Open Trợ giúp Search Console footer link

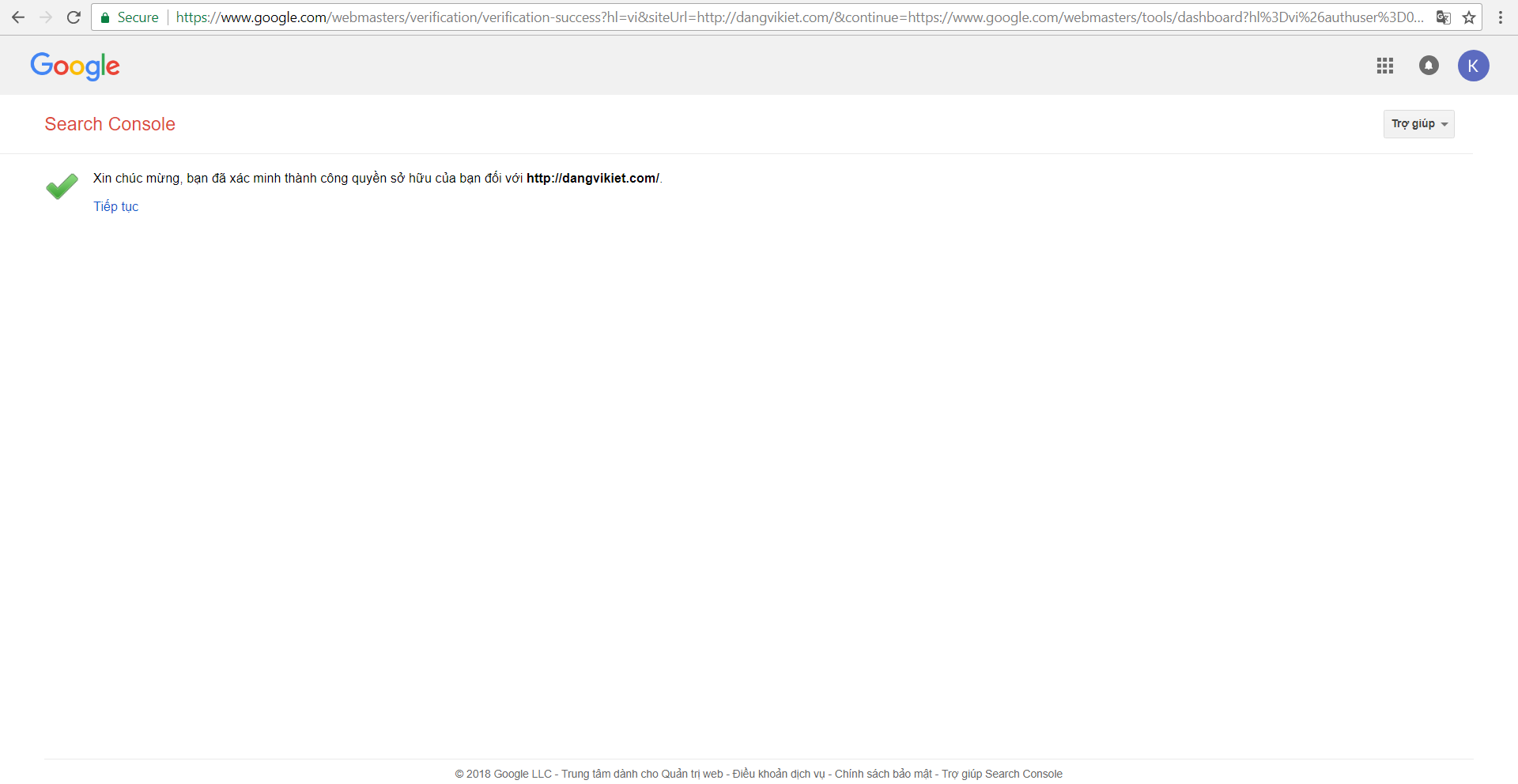[1002, 774]
